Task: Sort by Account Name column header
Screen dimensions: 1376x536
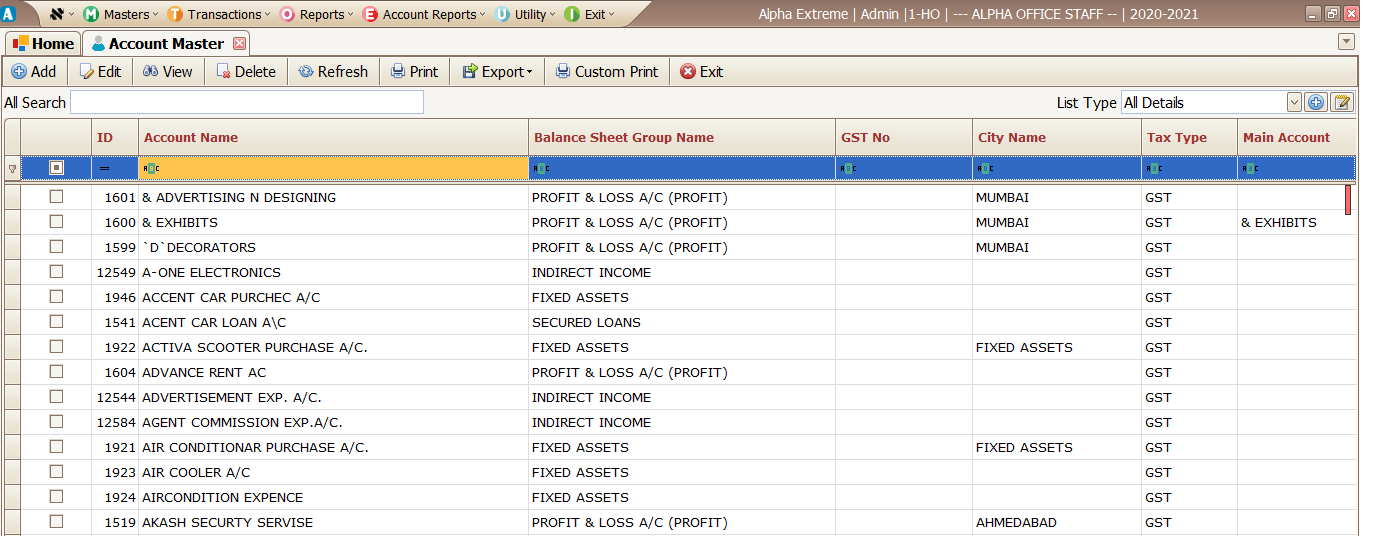Action: tap(191, 138)
